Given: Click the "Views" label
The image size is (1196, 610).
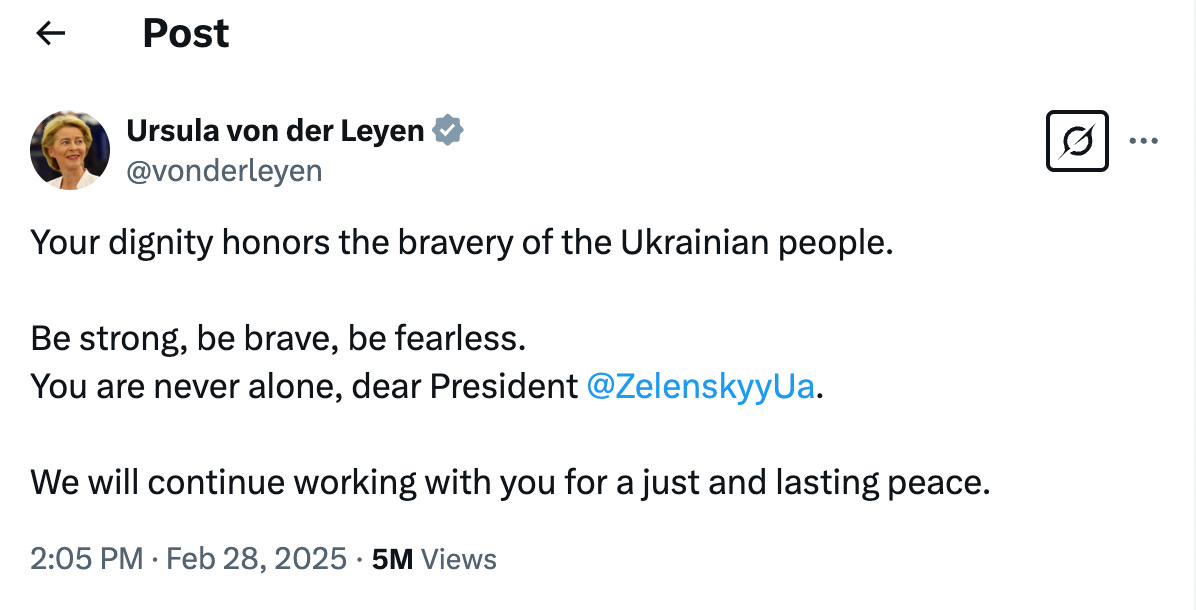Looking at the screenshot, I should coord(459,558).
